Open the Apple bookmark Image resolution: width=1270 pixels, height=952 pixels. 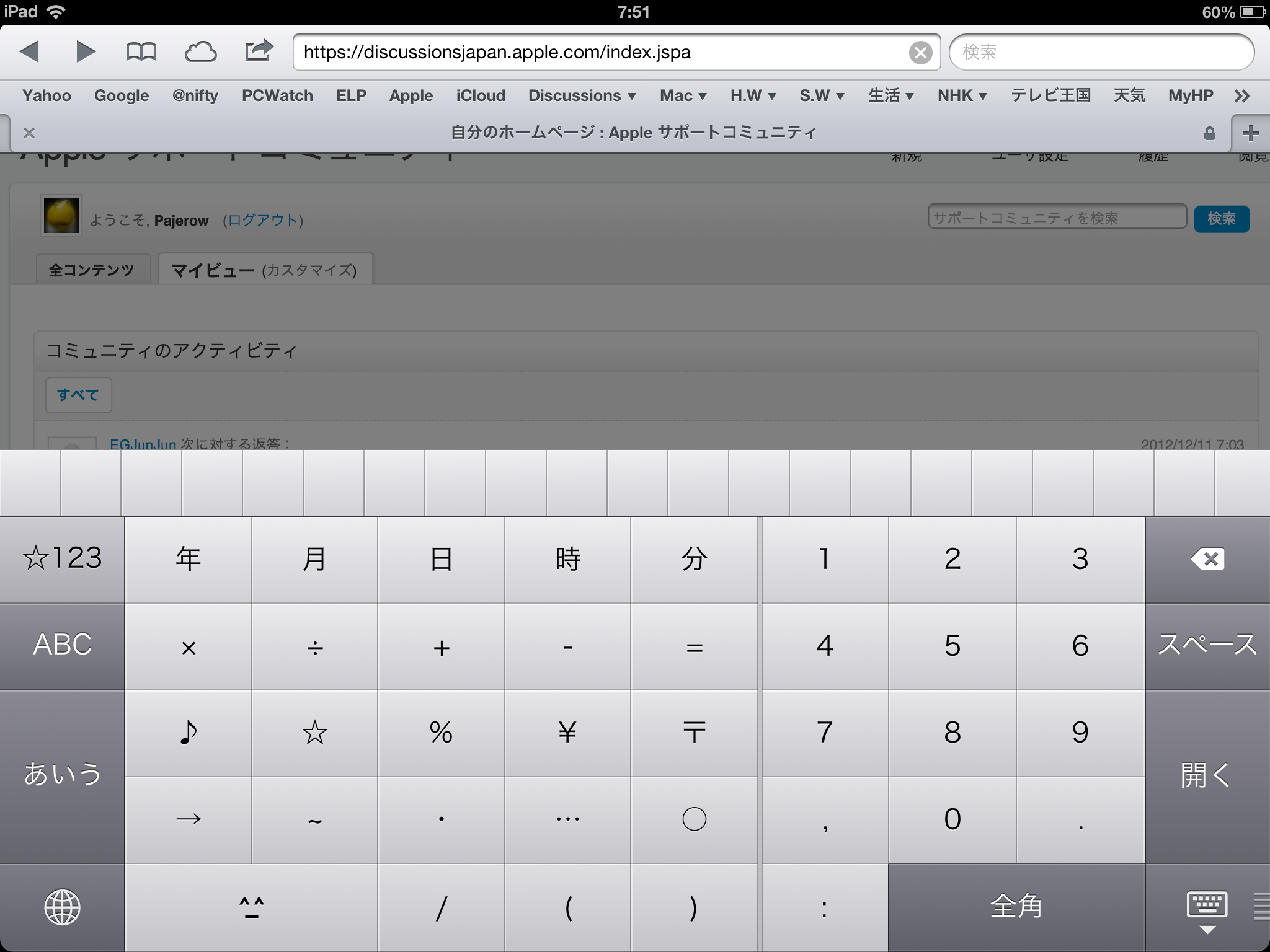tap(411, 95)
